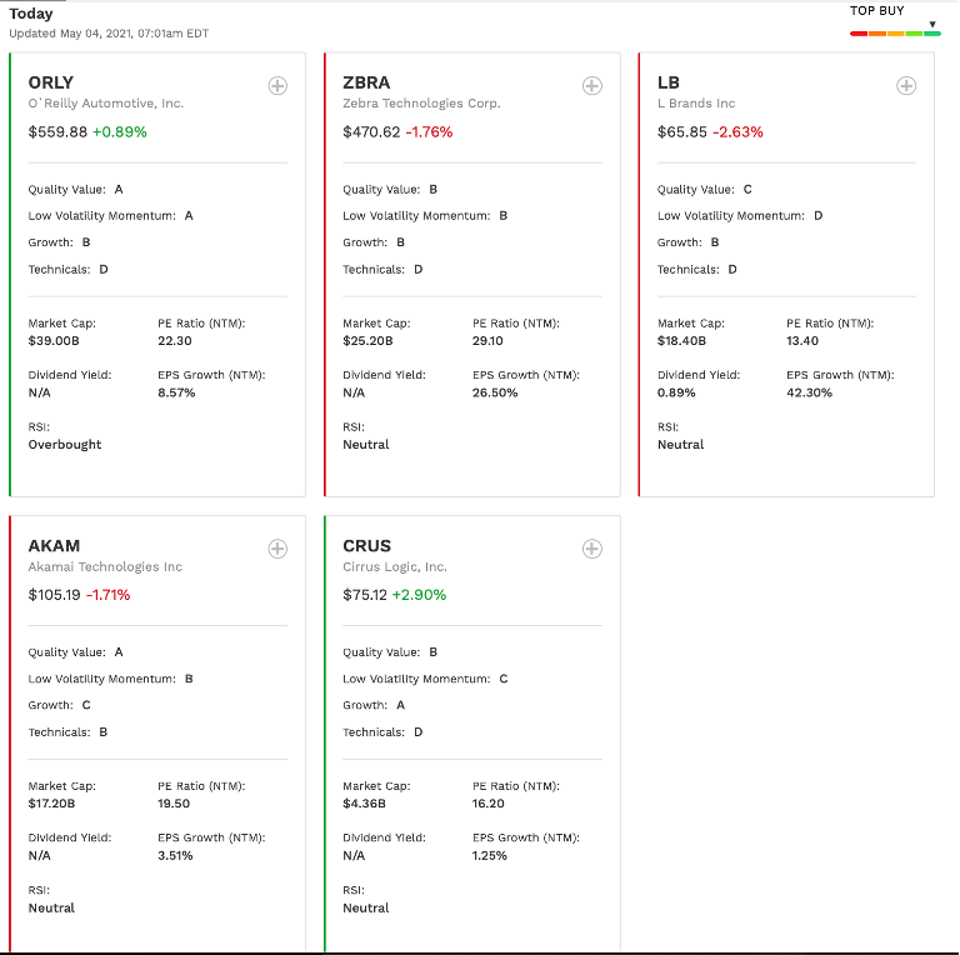Select AKAM change -1.71%
The width and height of the screenshot is (960, 955).
(x=108, y=595)
